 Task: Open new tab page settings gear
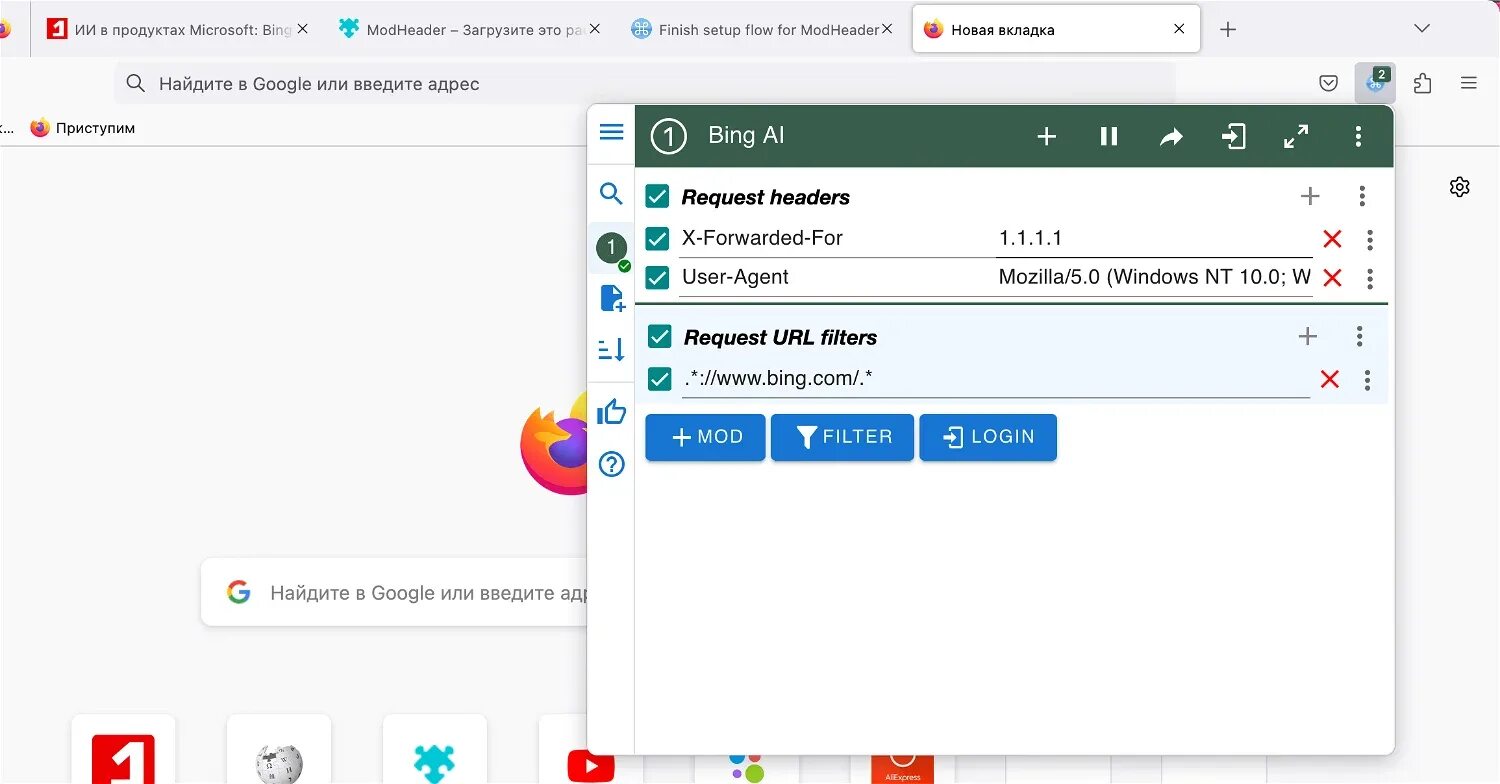tap(1460, 187)
